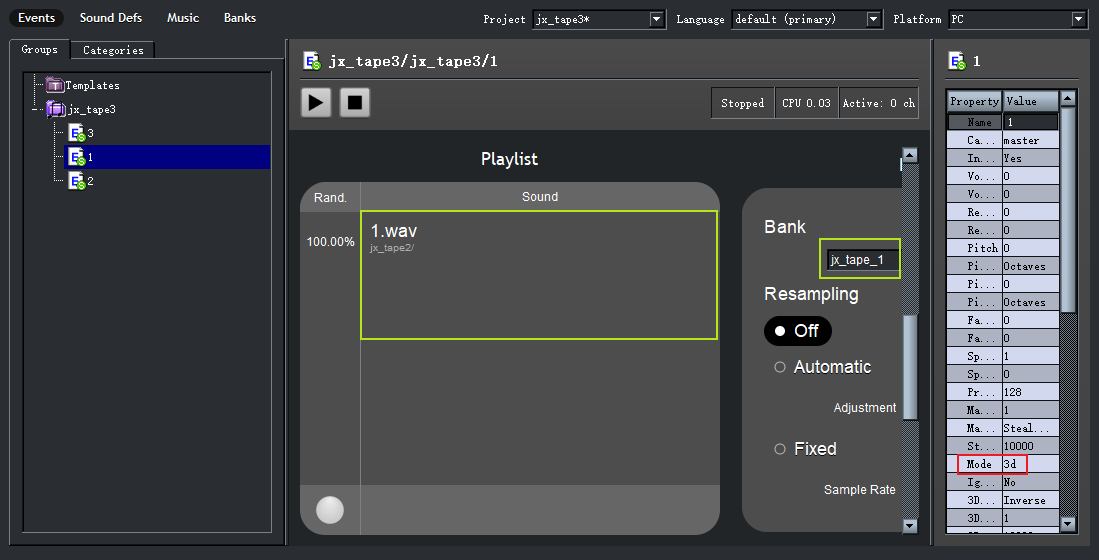The height and width of the screenshot is (560, 1099).
Task: Click the event icon next to 3
Action: click(x=76, y=133)
